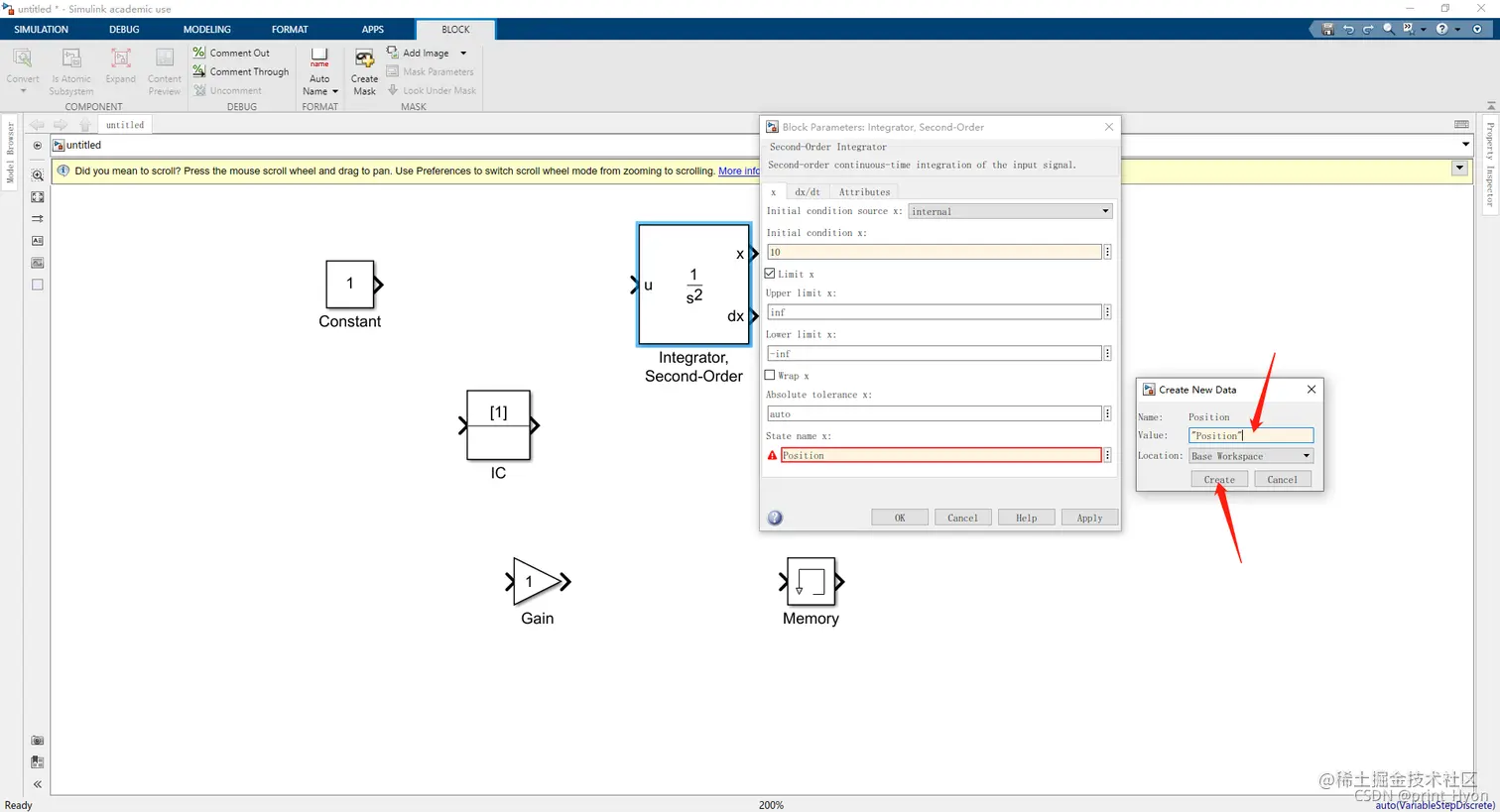Switch to the SIMULATION ribbon tab
Screen dimensions: 1500x812
41,30
